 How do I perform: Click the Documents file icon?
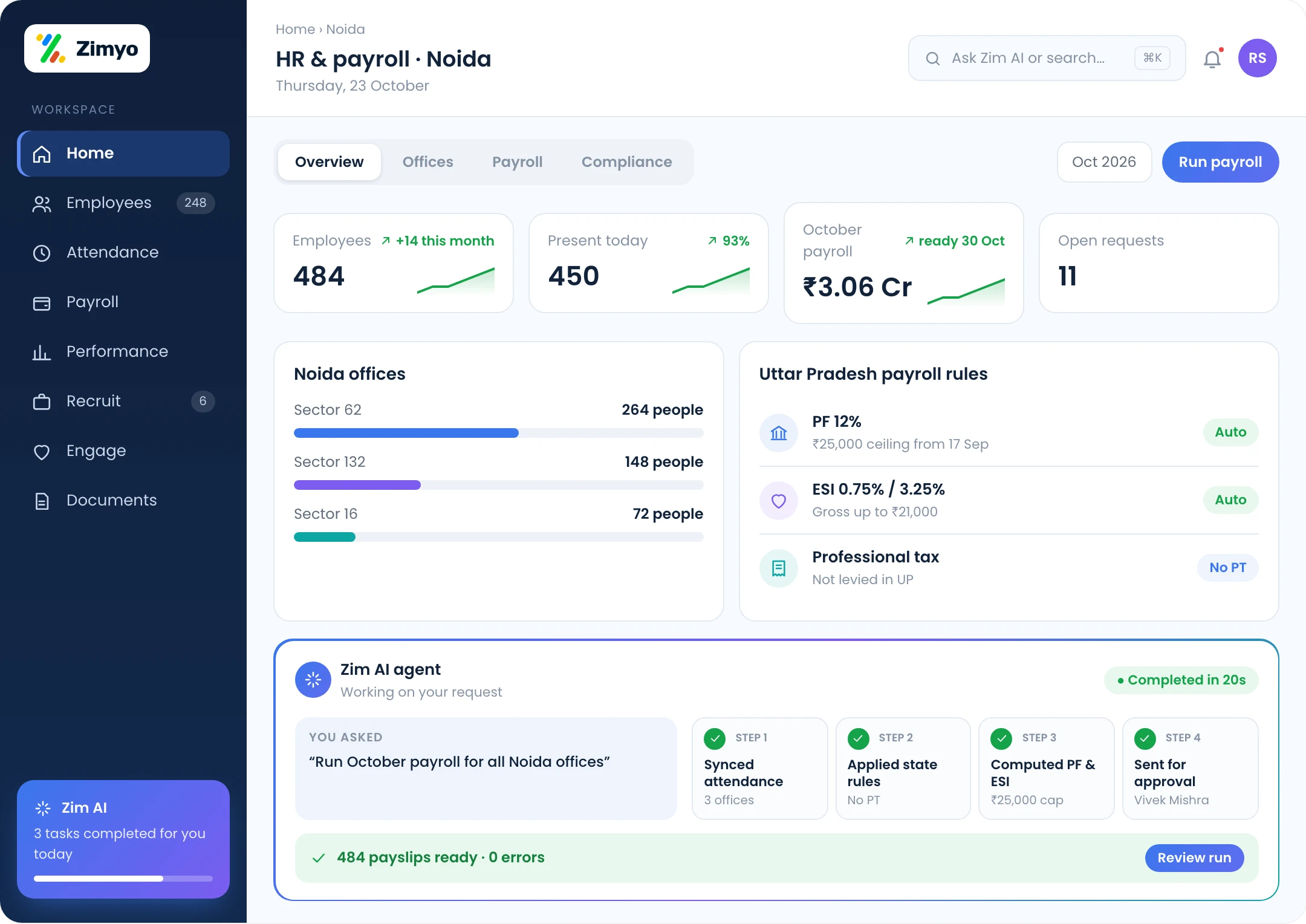point(42,501)
